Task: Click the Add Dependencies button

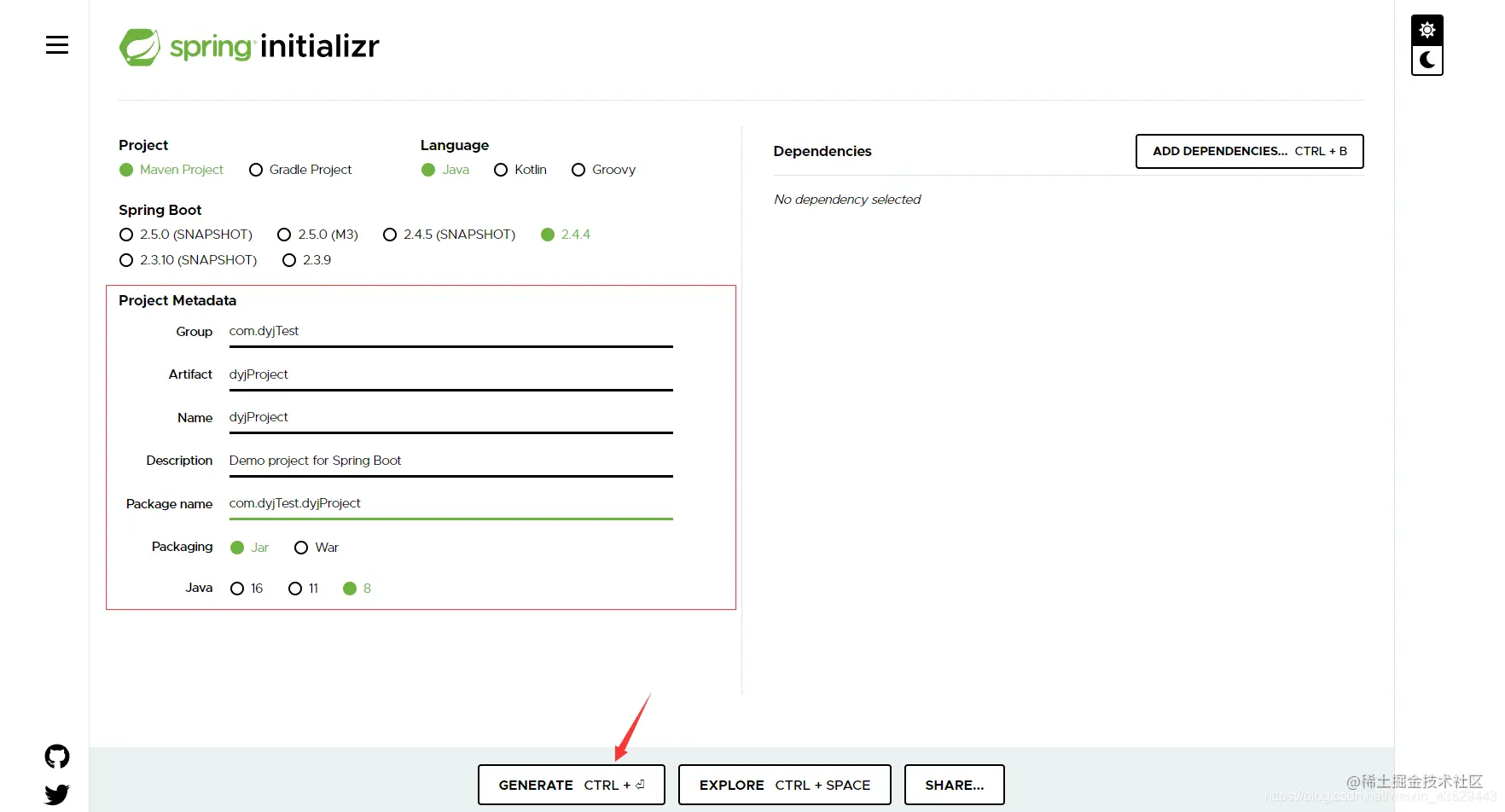Action: pyautogui.click(x=1250, y=152)
